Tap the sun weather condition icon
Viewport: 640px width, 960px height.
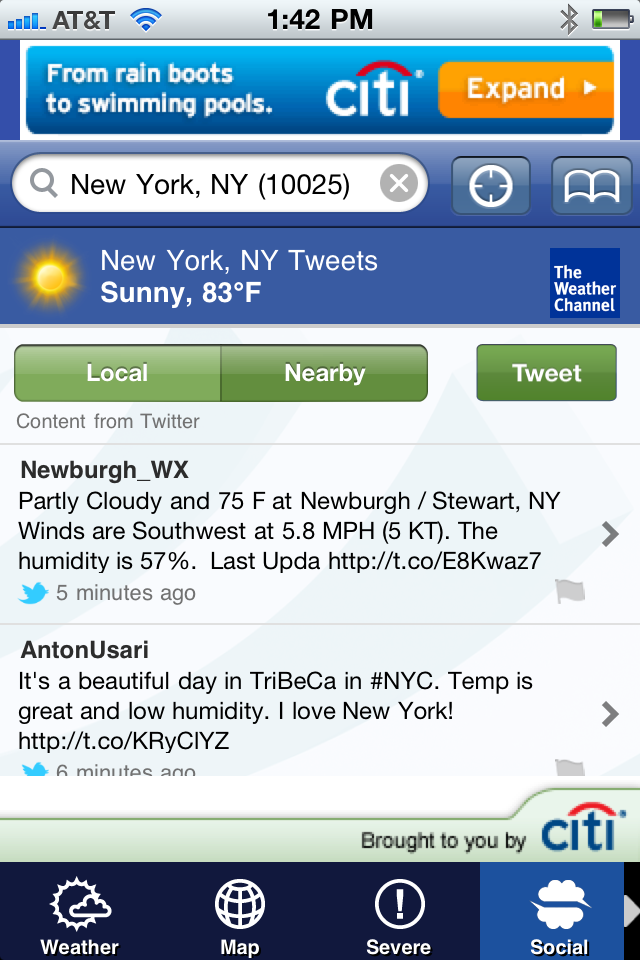pyautogui.click(x=48, y=277)
